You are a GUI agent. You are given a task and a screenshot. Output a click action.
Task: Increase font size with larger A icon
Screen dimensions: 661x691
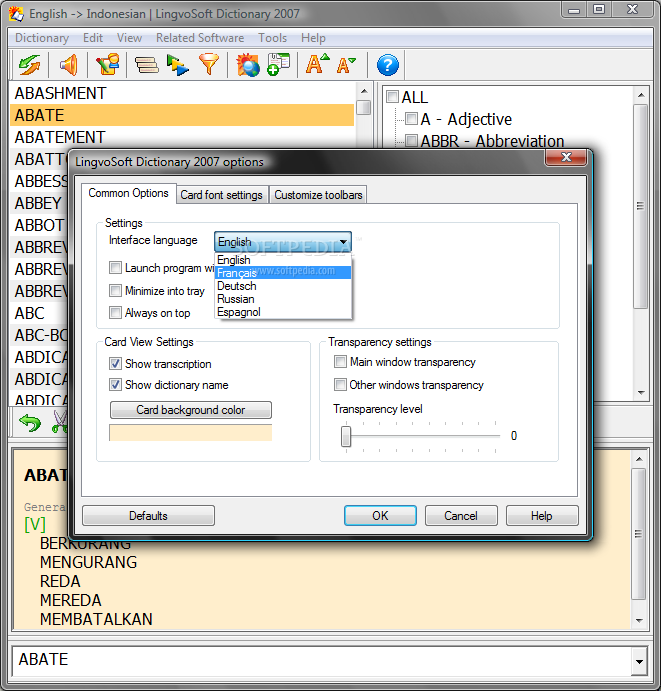tap(317, 64)
